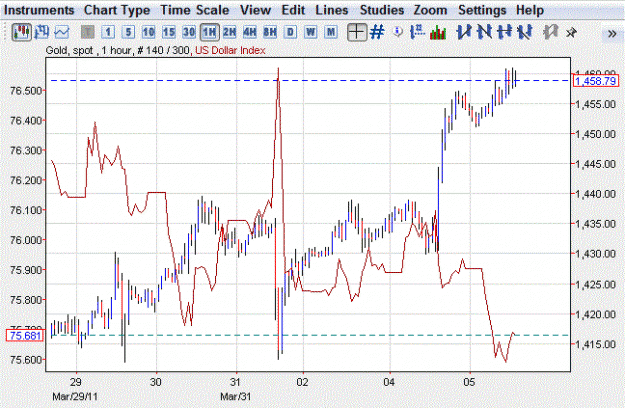Click the 76.000 left axis value
This screenshot has width=625, height=408.
pyautogui.click(x=26, y=240)
